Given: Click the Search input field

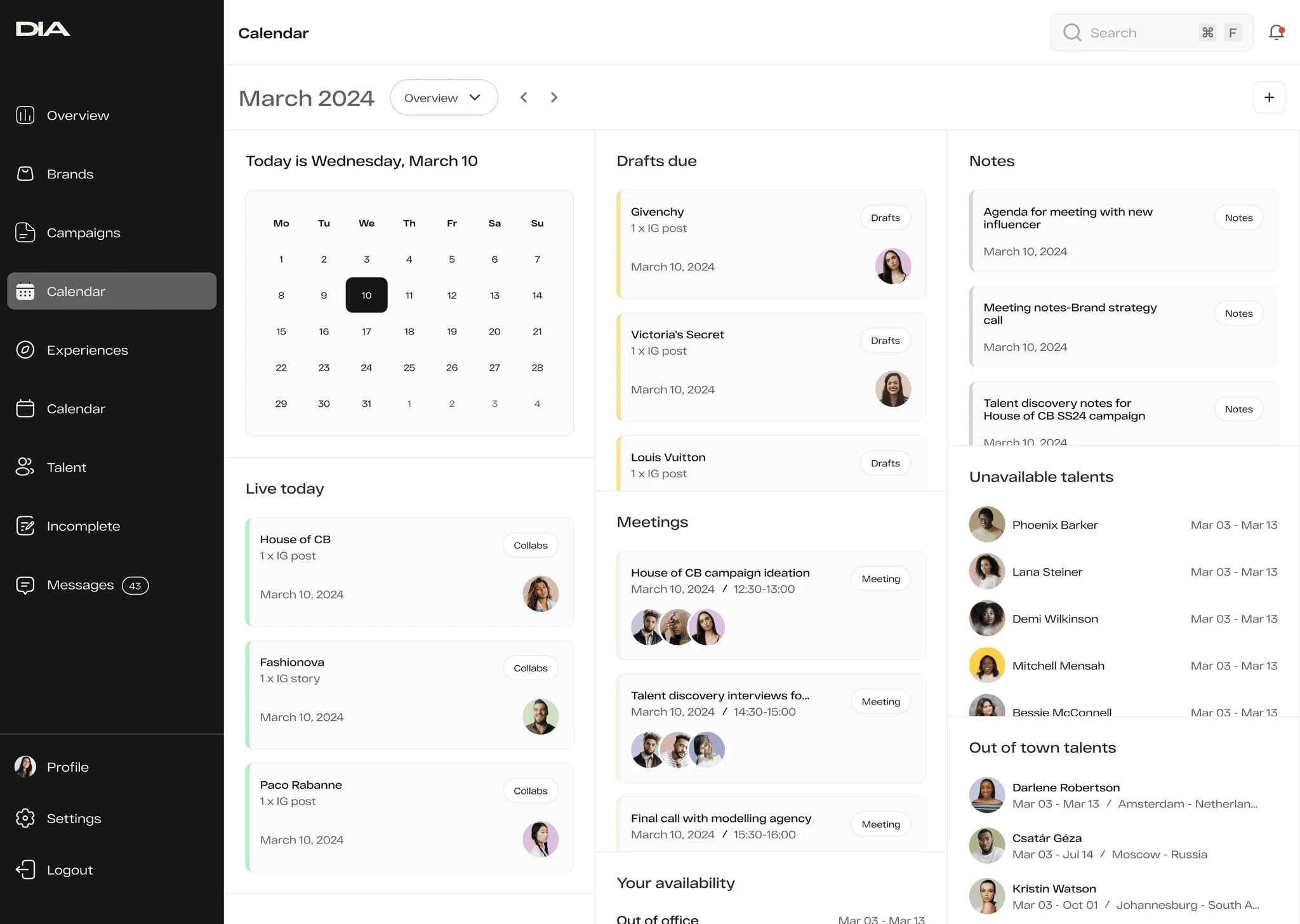Looking at the screenshot, I should tap(1151, 33).
